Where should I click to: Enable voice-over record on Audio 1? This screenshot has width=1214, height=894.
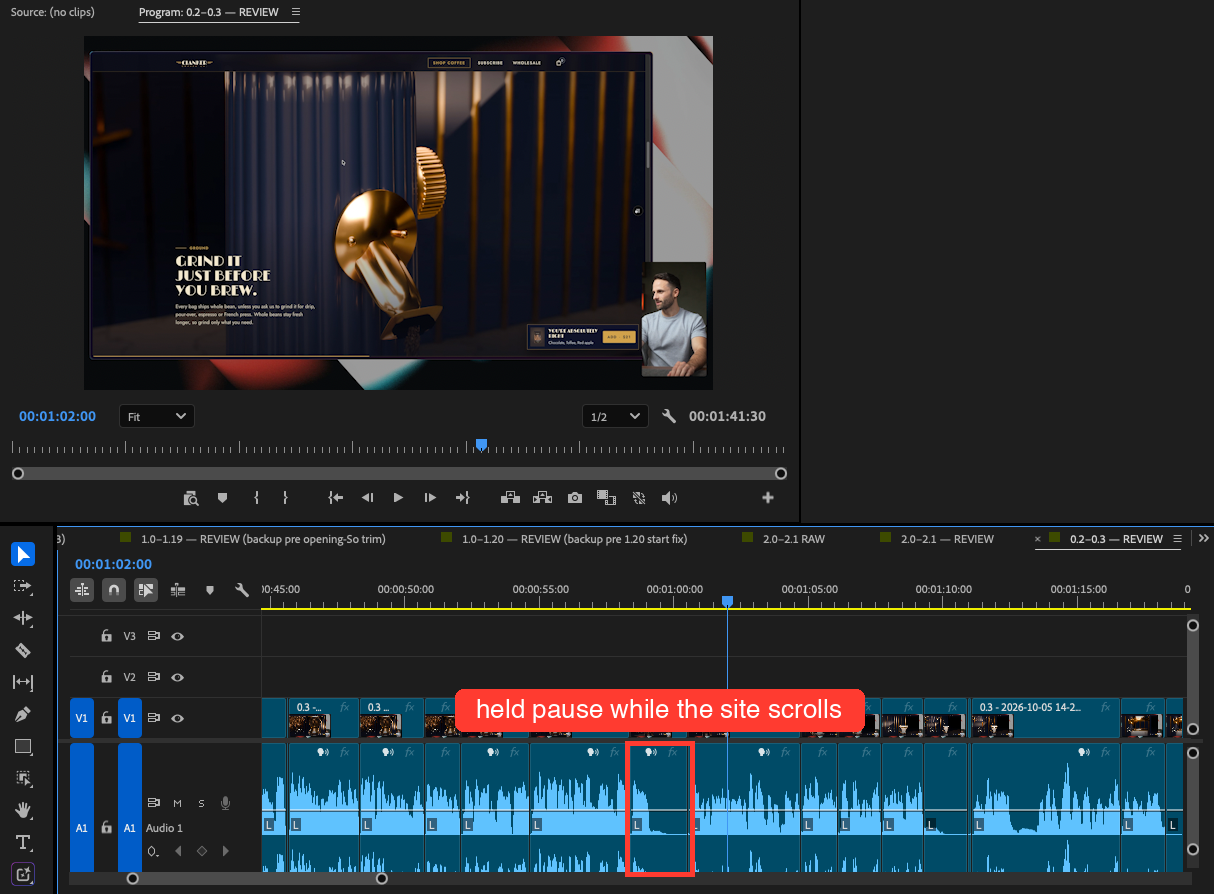pyautogui.click(x=225, y=803)
